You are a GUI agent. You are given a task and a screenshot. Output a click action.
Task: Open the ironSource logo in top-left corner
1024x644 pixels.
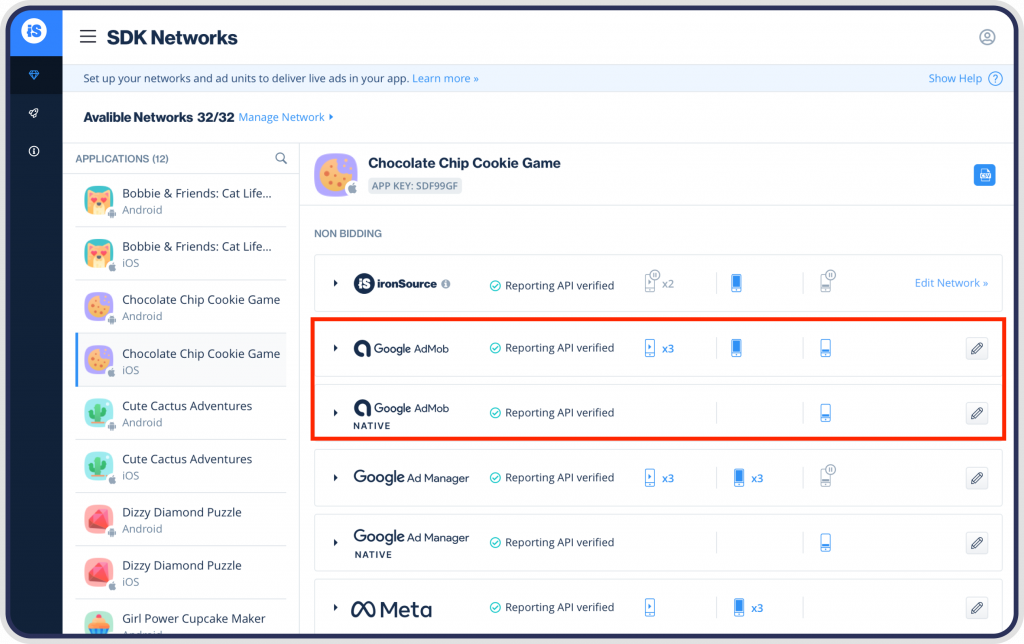point(34,31)
